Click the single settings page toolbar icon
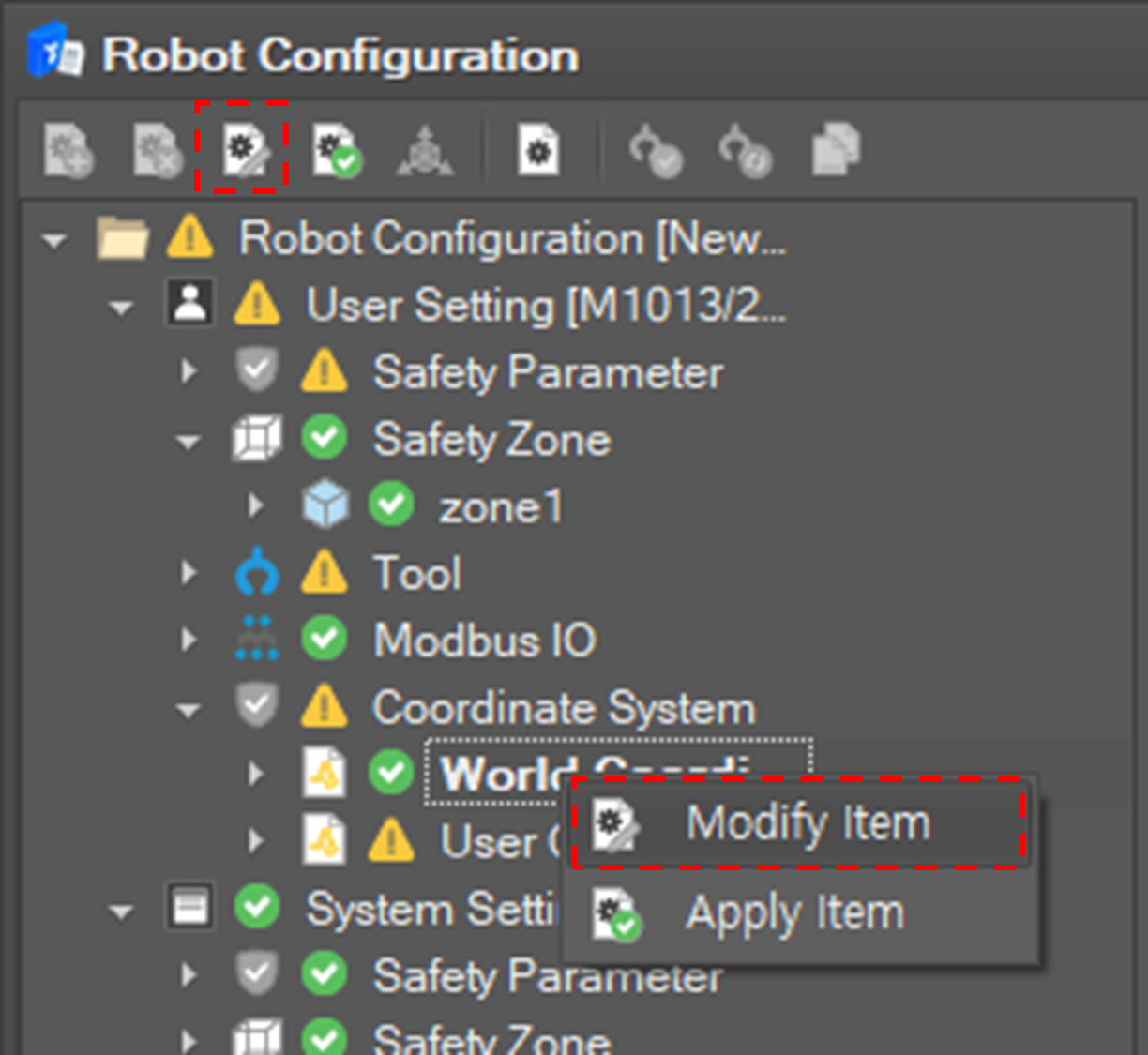 click(x=538, y=150)
